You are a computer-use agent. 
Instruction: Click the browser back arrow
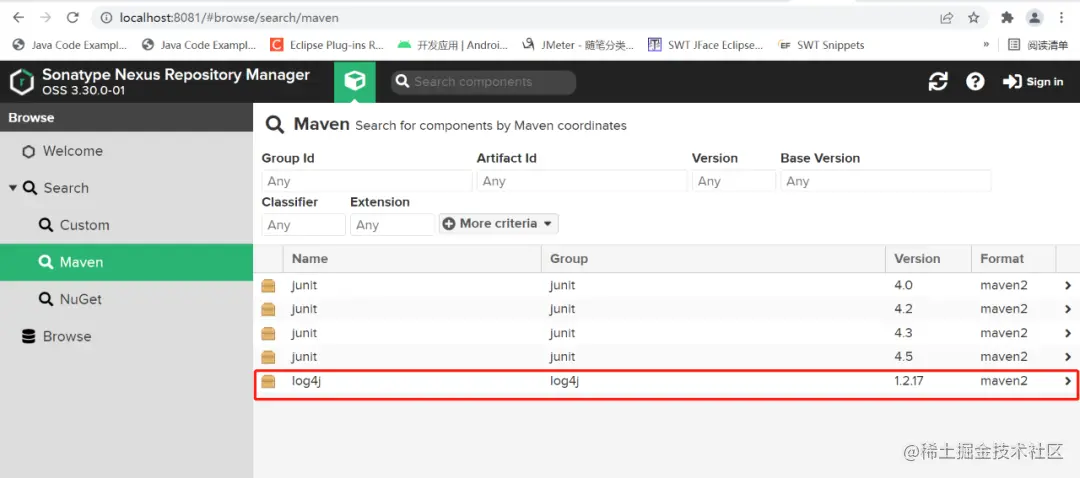point(19,18)
